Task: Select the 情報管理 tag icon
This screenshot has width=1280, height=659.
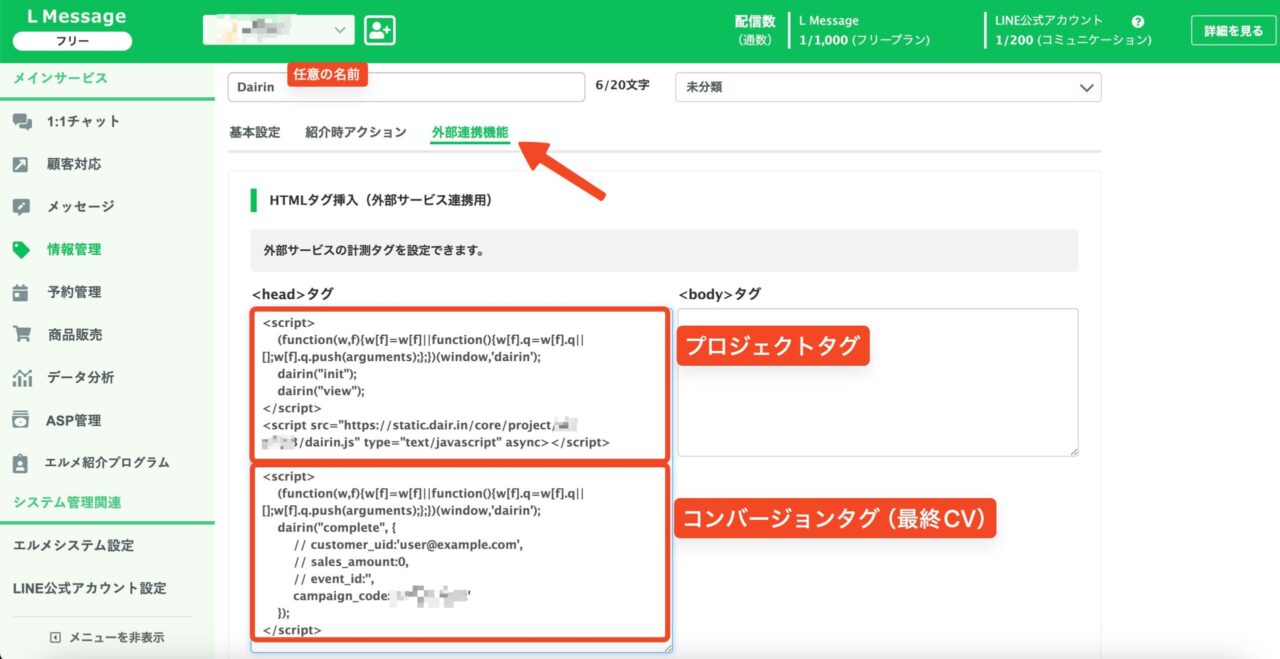Action: (22, 250)
